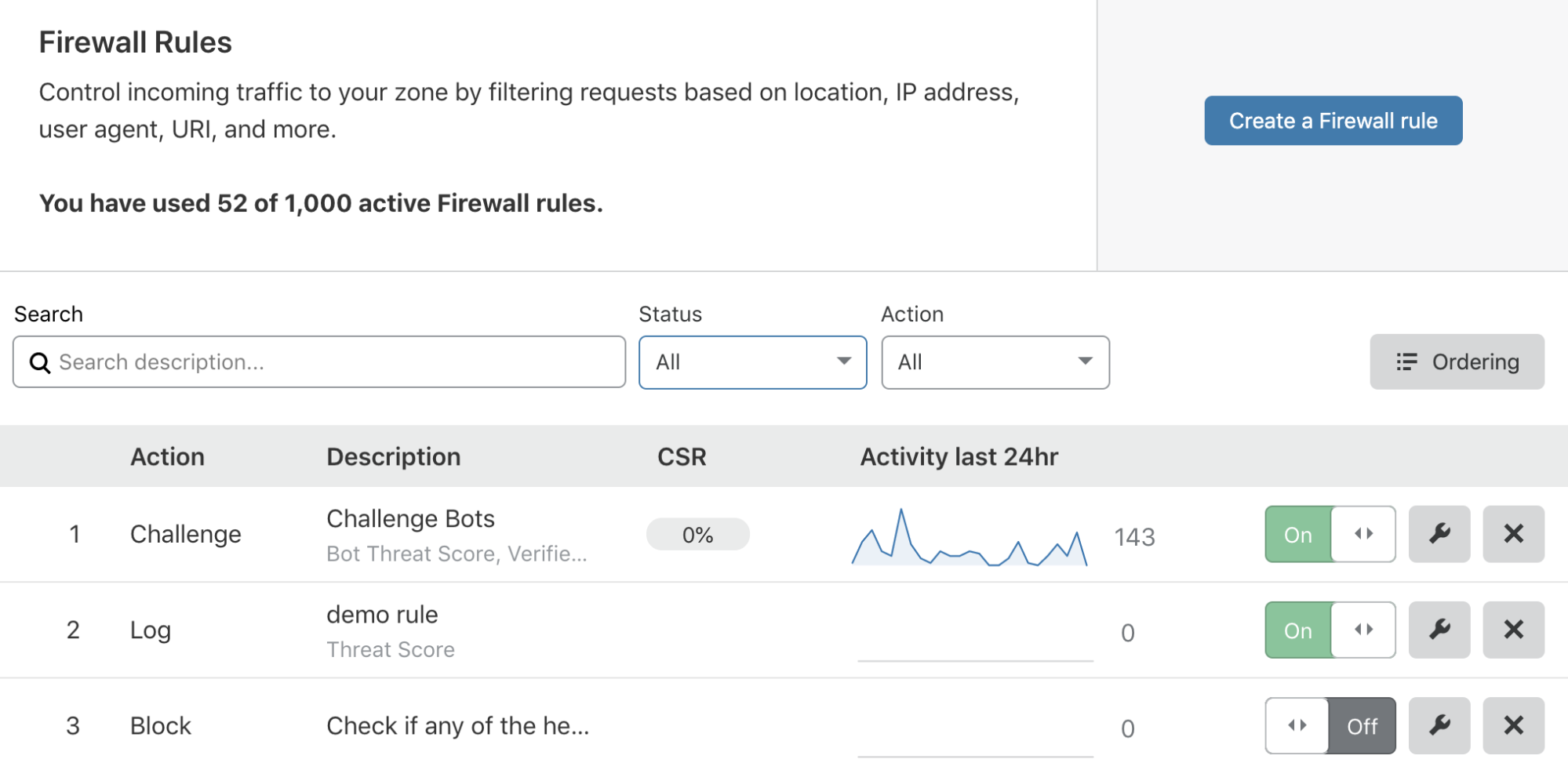This screenshot has height=770, width=1568.
Task: Open the Action filter dropdown
Action: [995, 362]
